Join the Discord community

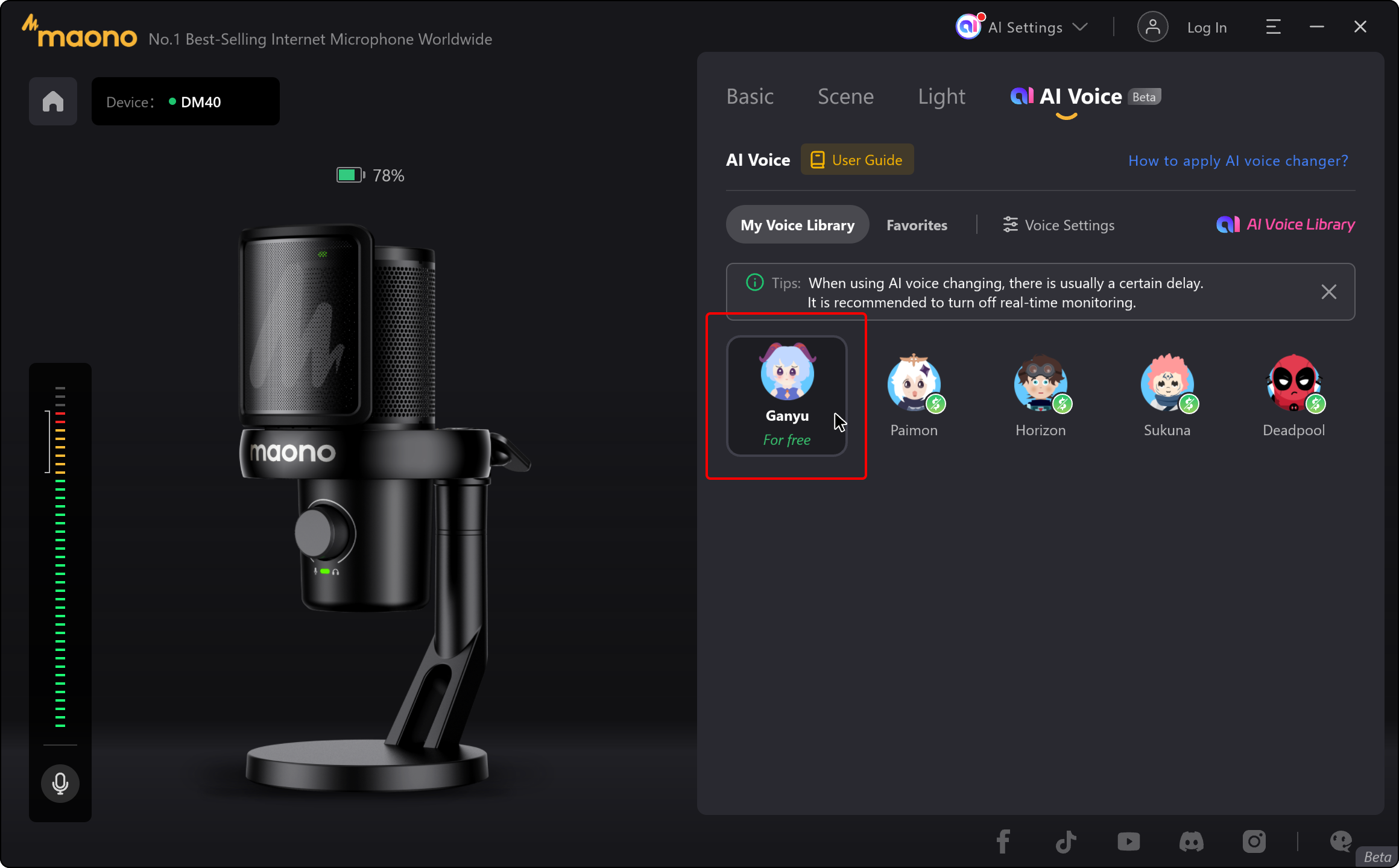(x=1192, y=841)
